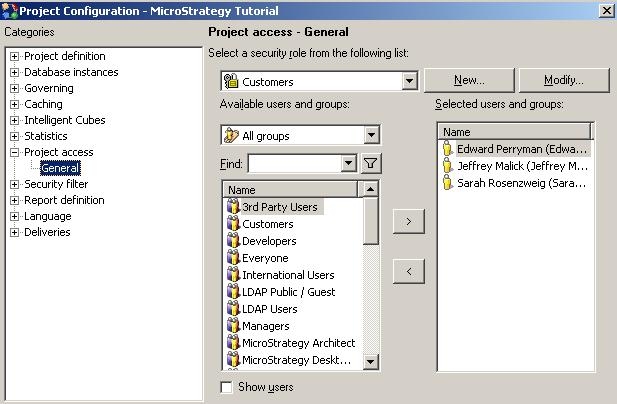
Task: Expand the Intelligent Cubes category
Action: [x=14, y=120]
